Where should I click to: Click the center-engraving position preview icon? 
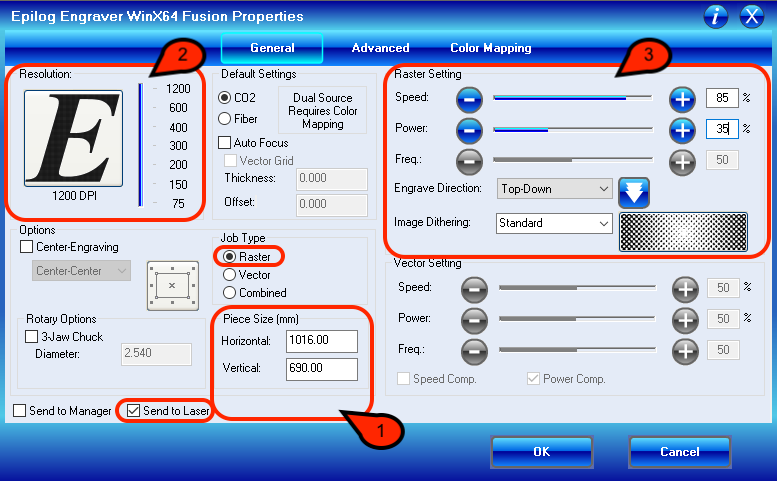click(172, 284)
